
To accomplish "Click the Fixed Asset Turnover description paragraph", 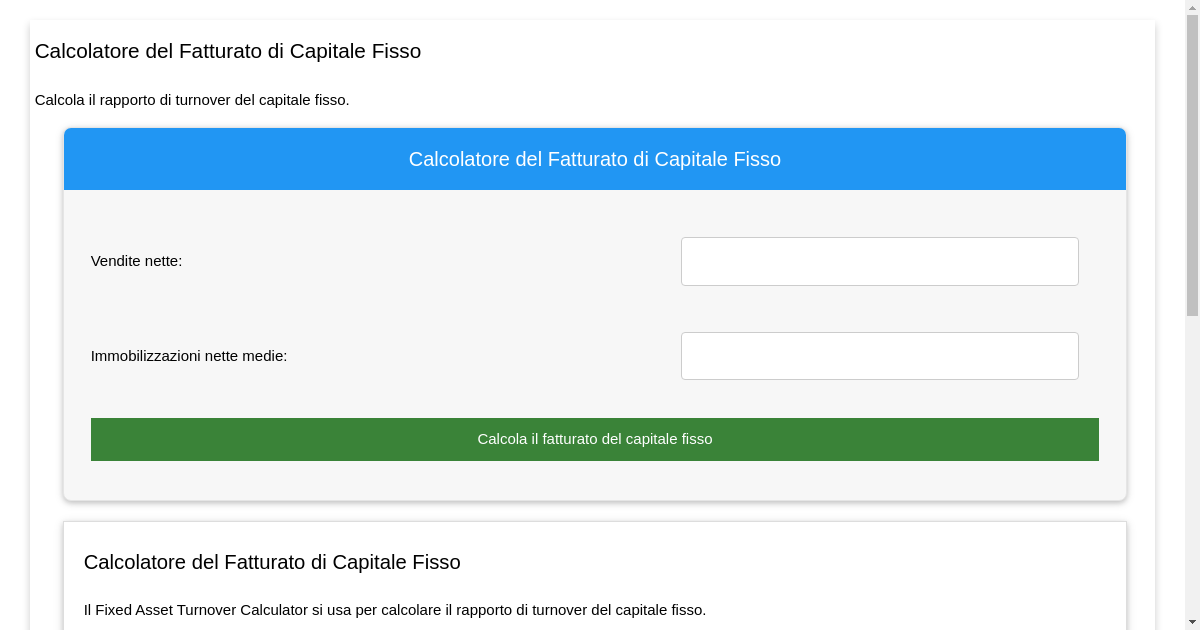I will coord(395,608).
